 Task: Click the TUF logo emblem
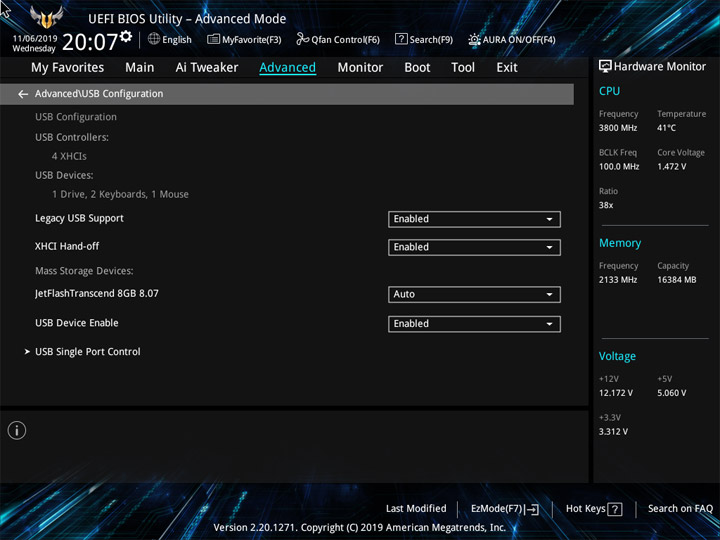point(46,17)
